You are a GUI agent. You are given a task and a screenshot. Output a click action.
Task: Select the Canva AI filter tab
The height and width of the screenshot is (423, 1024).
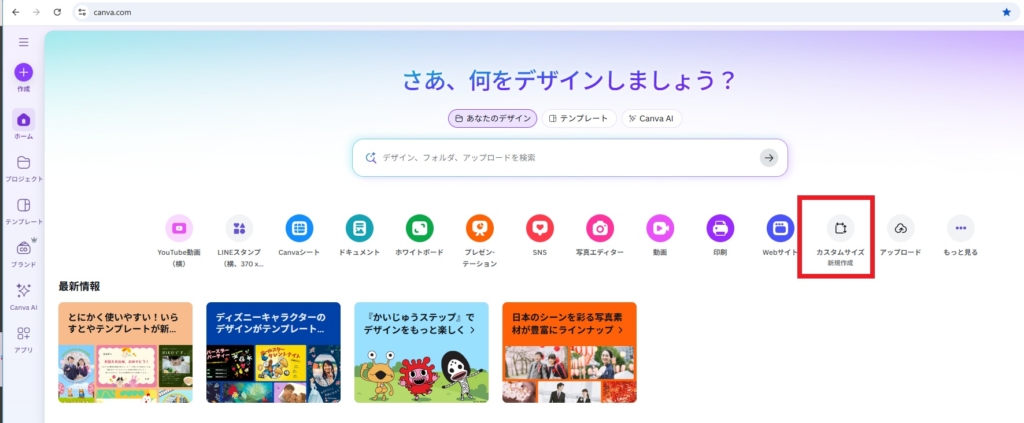click(652, 119)
